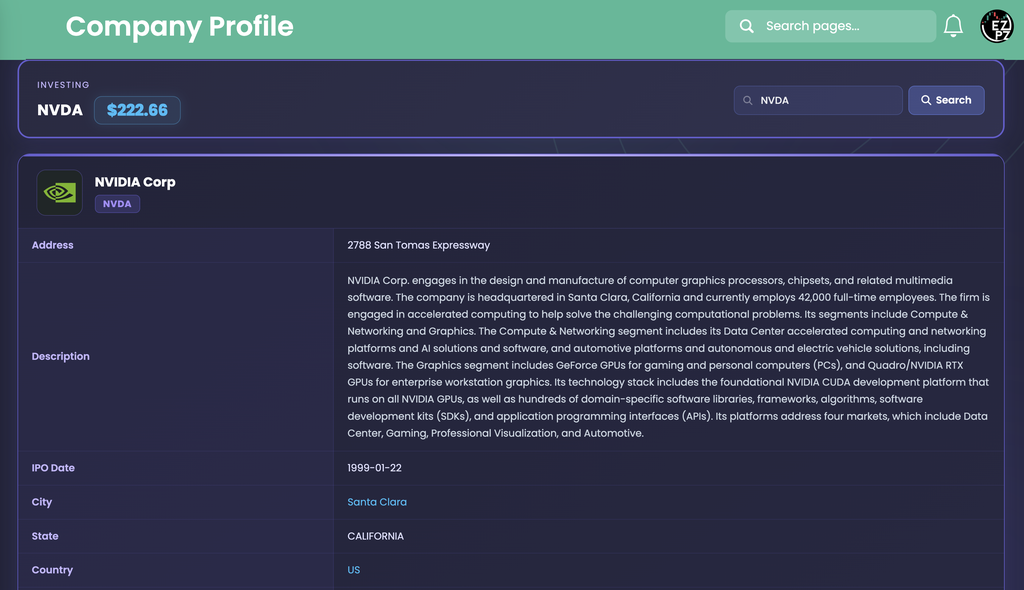This screenshot has width=1024, height=590.
Task: Click the State row label
Action: [x=45, y=536]
